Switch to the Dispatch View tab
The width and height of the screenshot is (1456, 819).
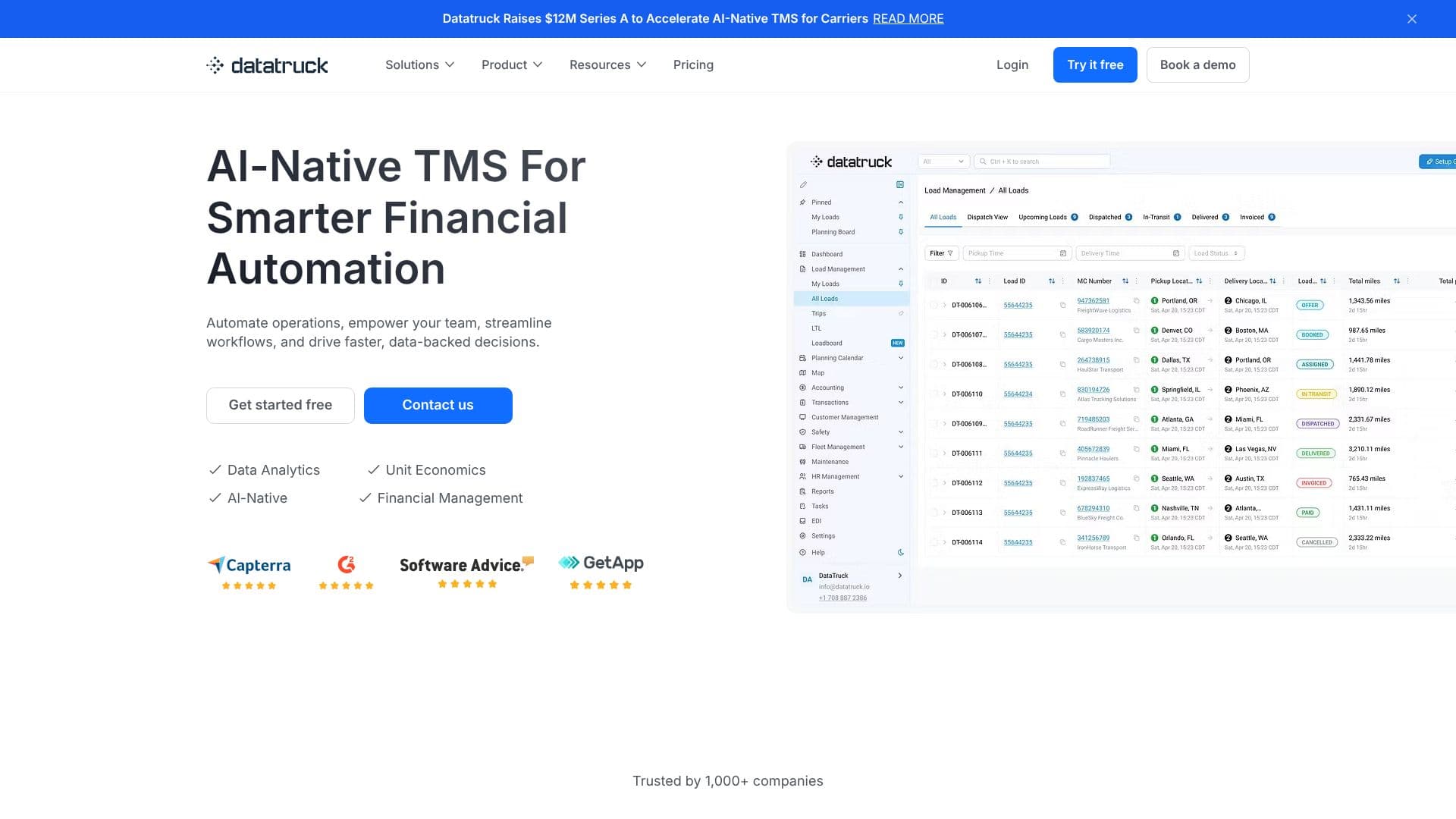(987, 218)
